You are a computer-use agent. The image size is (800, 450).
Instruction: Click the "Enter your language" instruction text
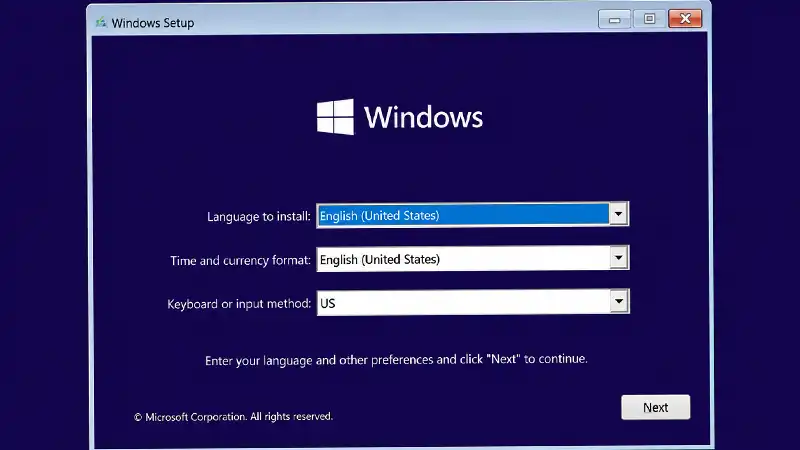396,360
